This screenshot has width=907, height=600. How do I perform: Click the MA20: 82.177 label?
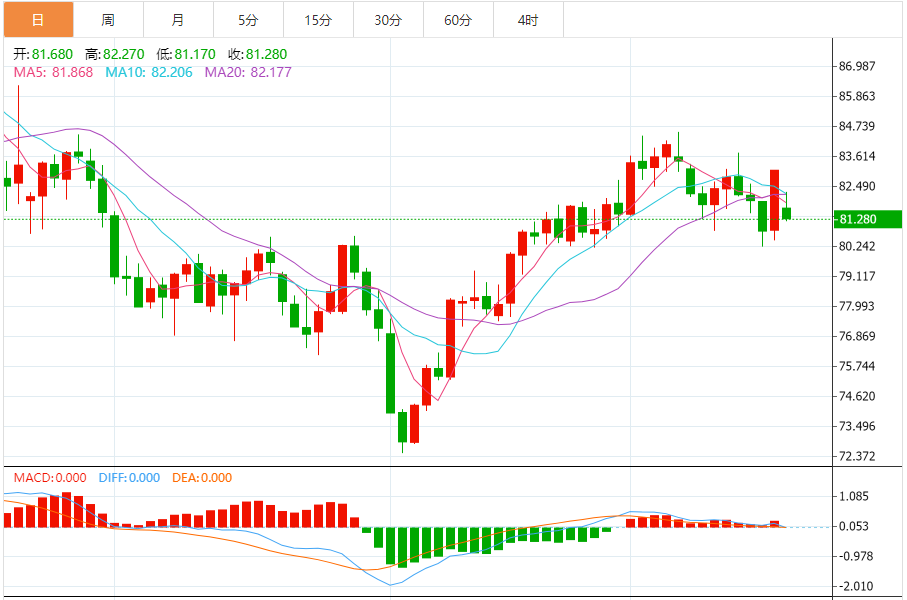pyautogui.click(x=248, y=72)
